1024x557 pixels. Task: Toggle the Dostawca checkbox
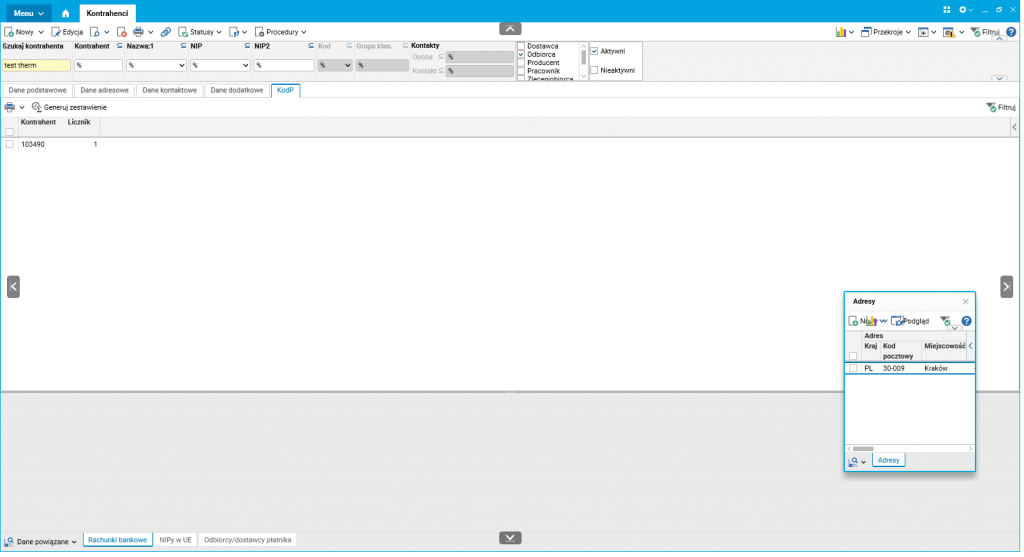(x=521, y=46)
